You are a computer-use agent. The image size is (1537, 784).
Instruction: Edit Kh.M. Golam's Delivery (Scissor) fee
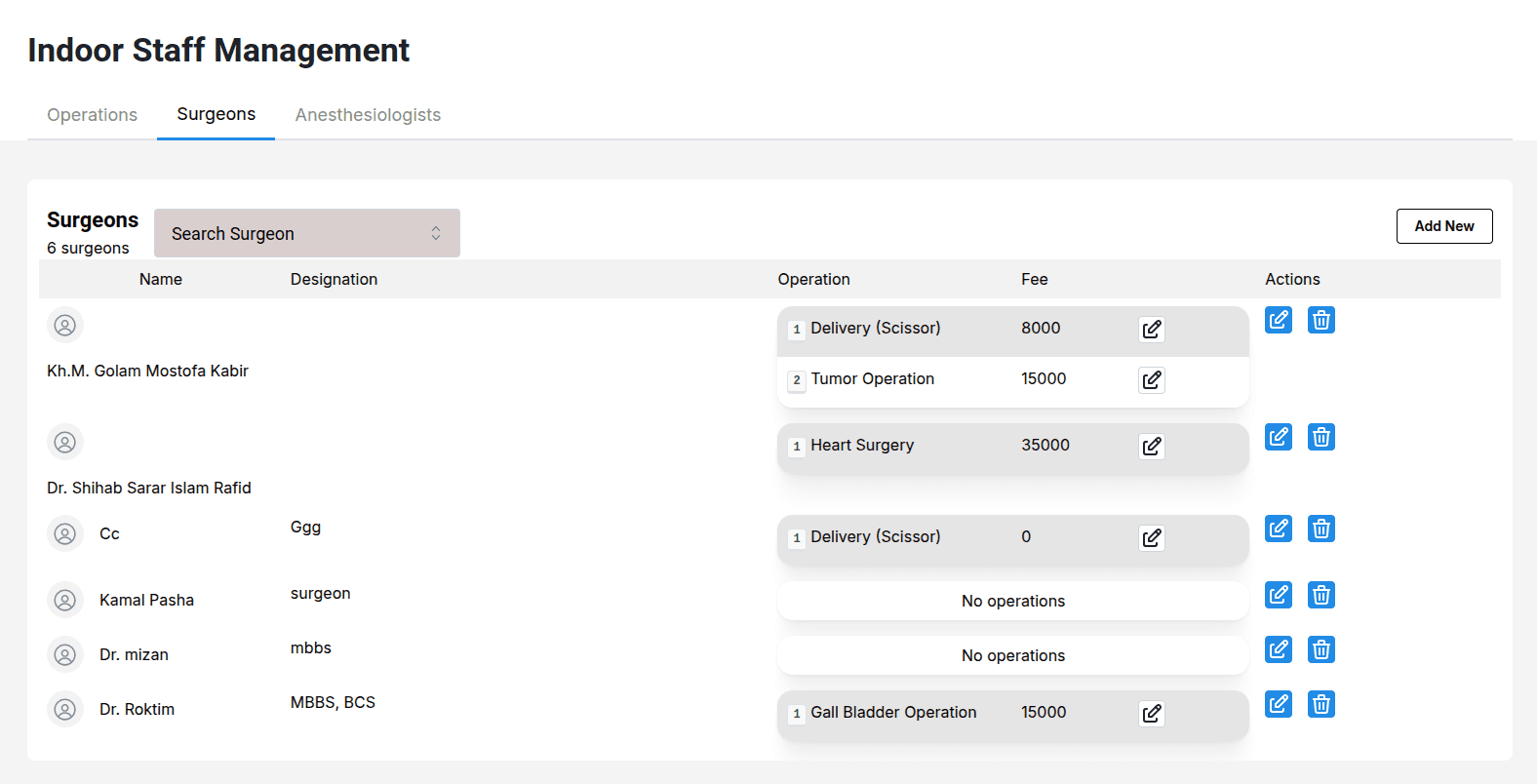1151,330
